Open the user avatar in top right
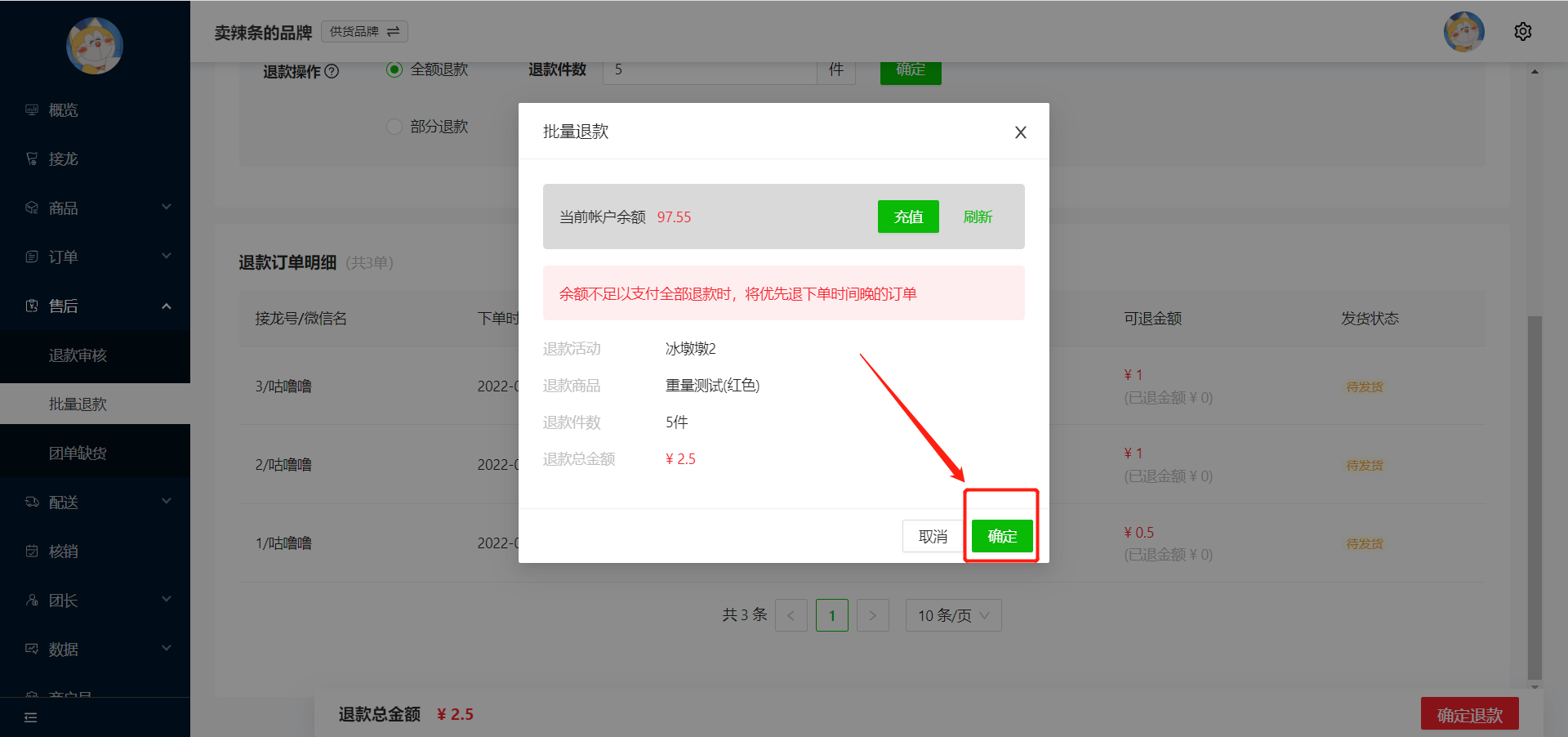The width and height of the screenshot is (1568, 737). pos(1464,32)
